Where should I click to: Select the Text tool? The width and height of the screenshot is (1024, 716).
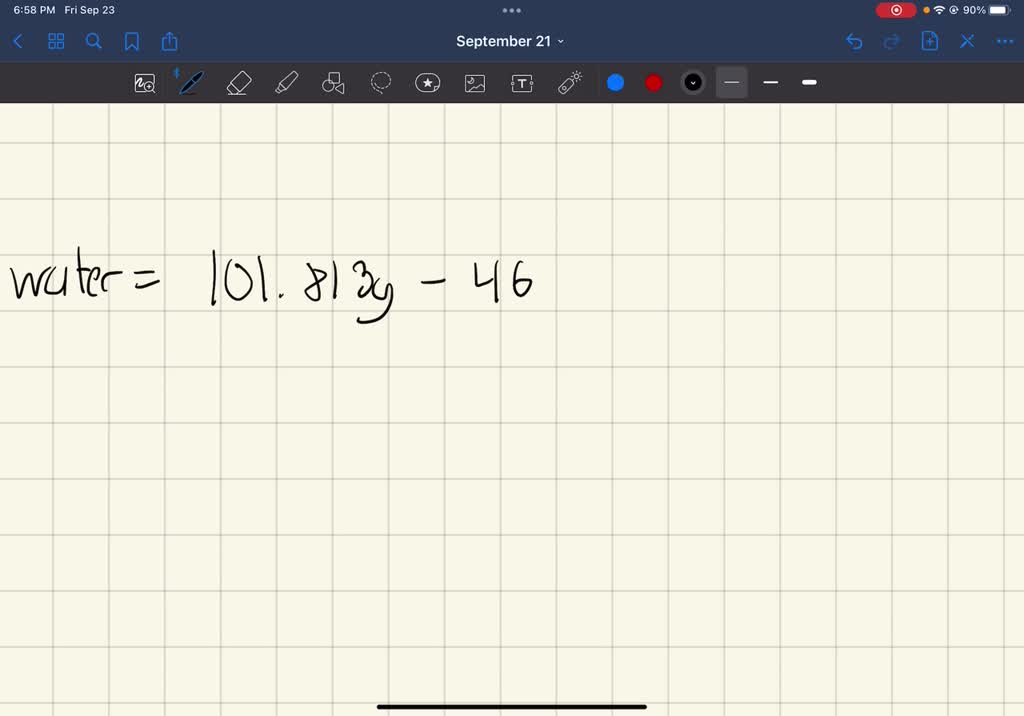tap(521, 83)
